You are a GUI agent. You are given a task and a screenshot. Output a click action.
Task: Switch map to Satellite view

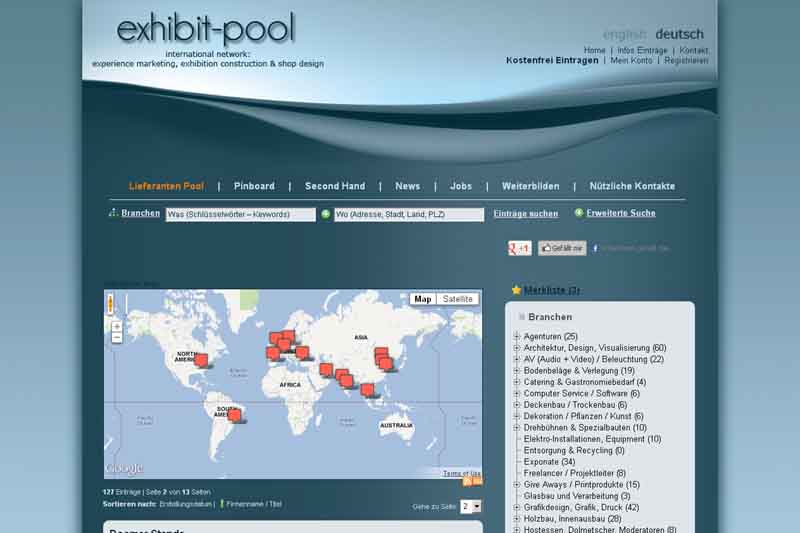click(457, 299)
